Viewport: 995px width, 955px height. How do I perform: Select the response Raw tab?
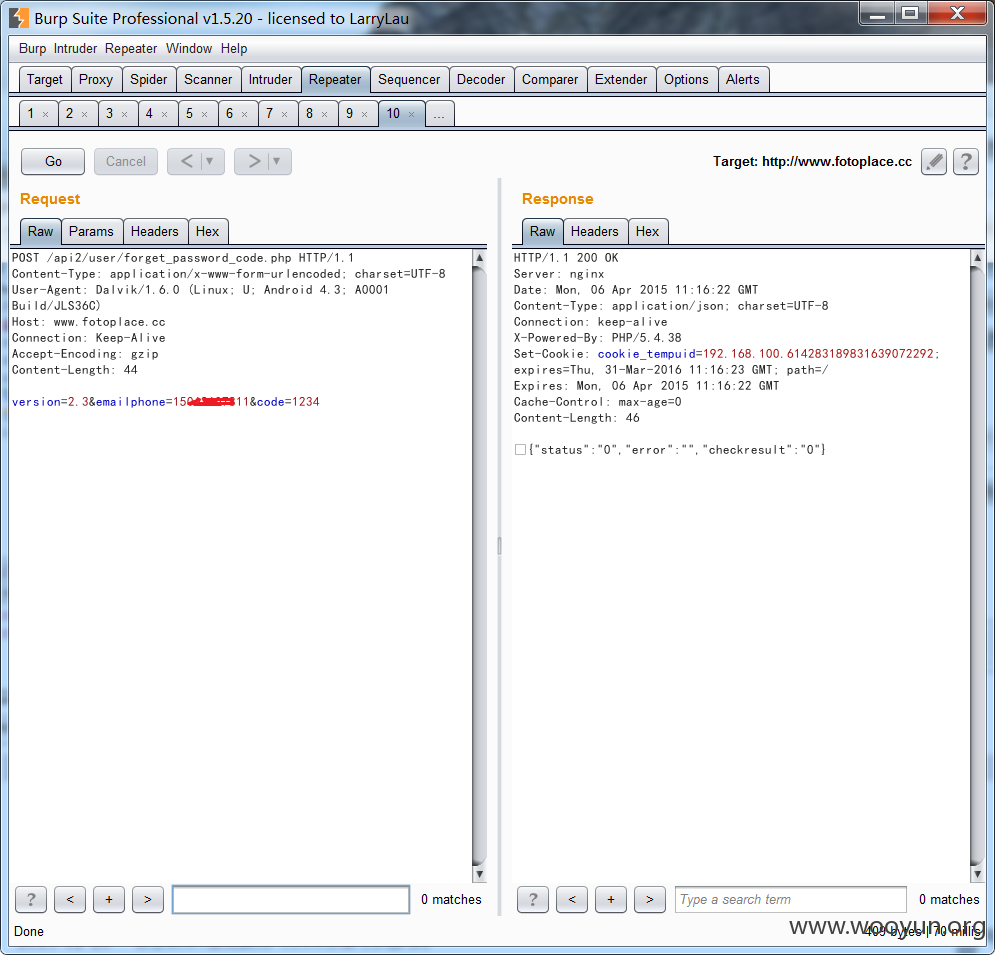[x=543, y=232]
